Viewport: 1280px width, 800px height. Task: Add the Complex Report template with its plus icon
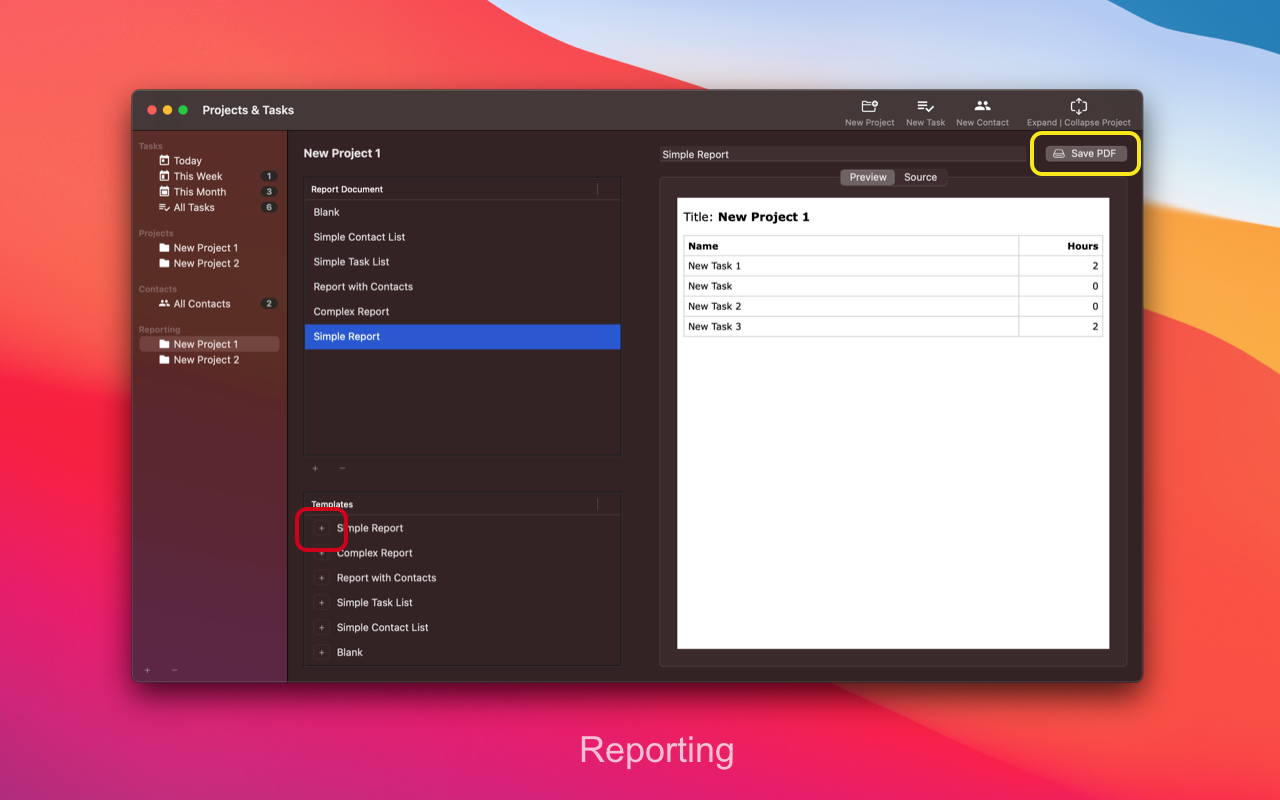[x=321, y=553]
